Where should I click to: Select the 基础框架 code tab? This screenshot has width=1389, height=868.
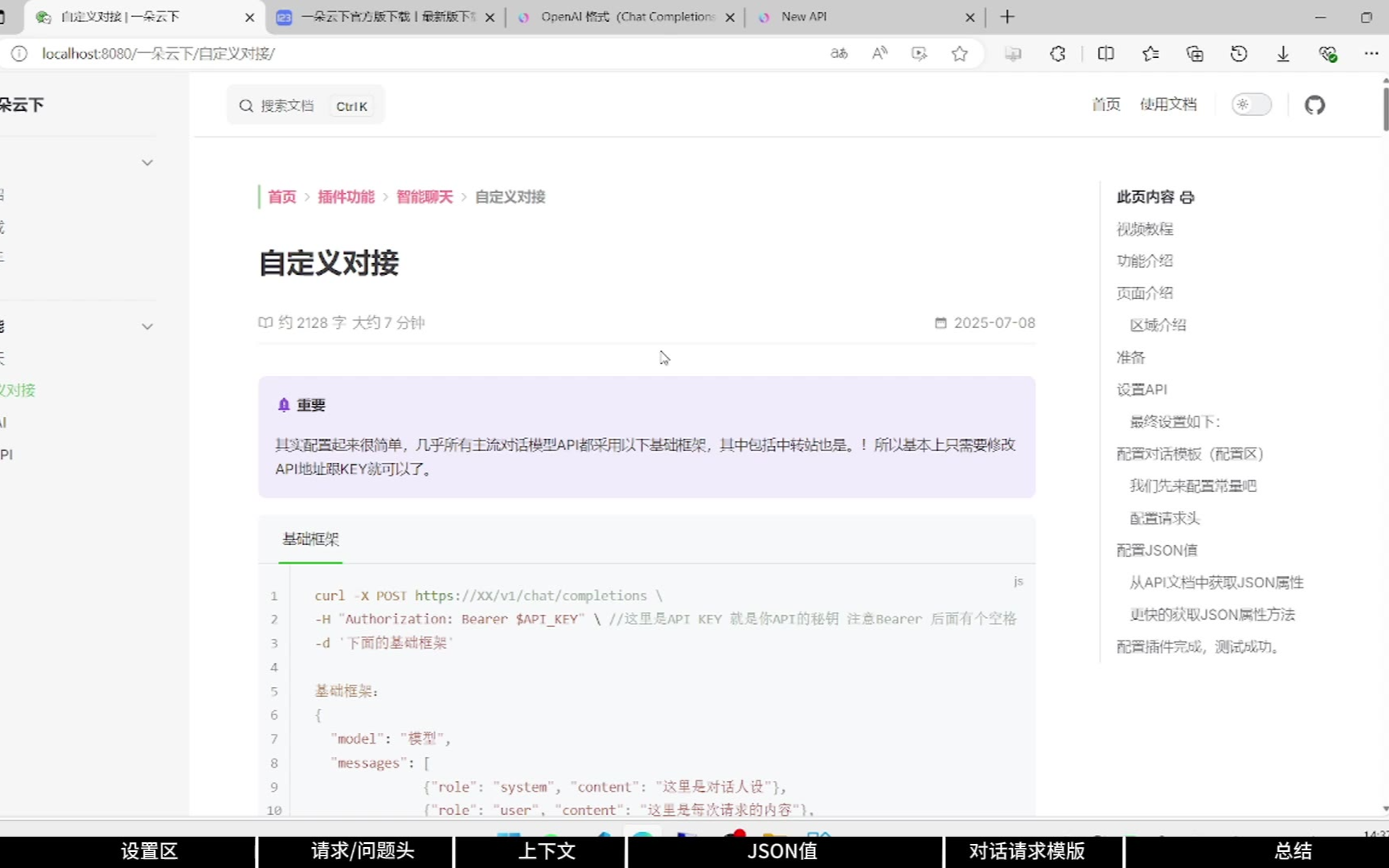tap(311, 539)
